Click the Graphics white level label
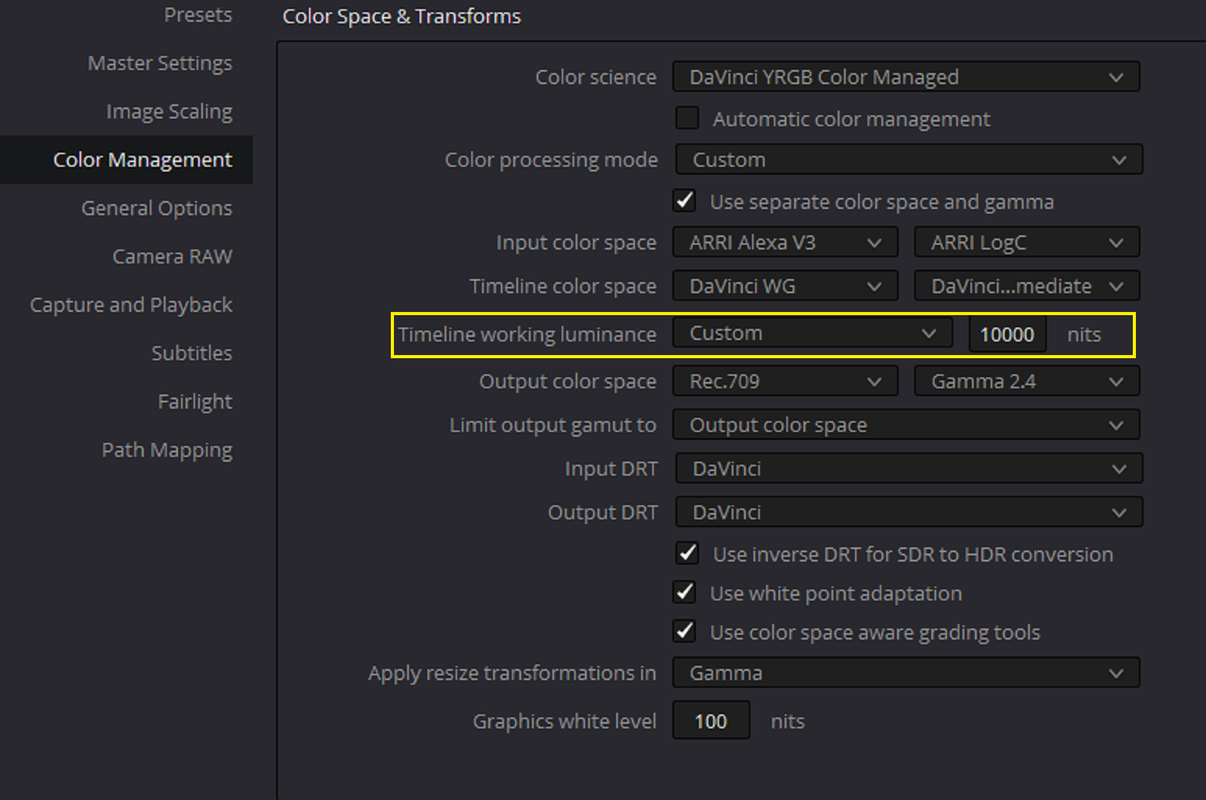1206x800 pixels. coord(565,721)
